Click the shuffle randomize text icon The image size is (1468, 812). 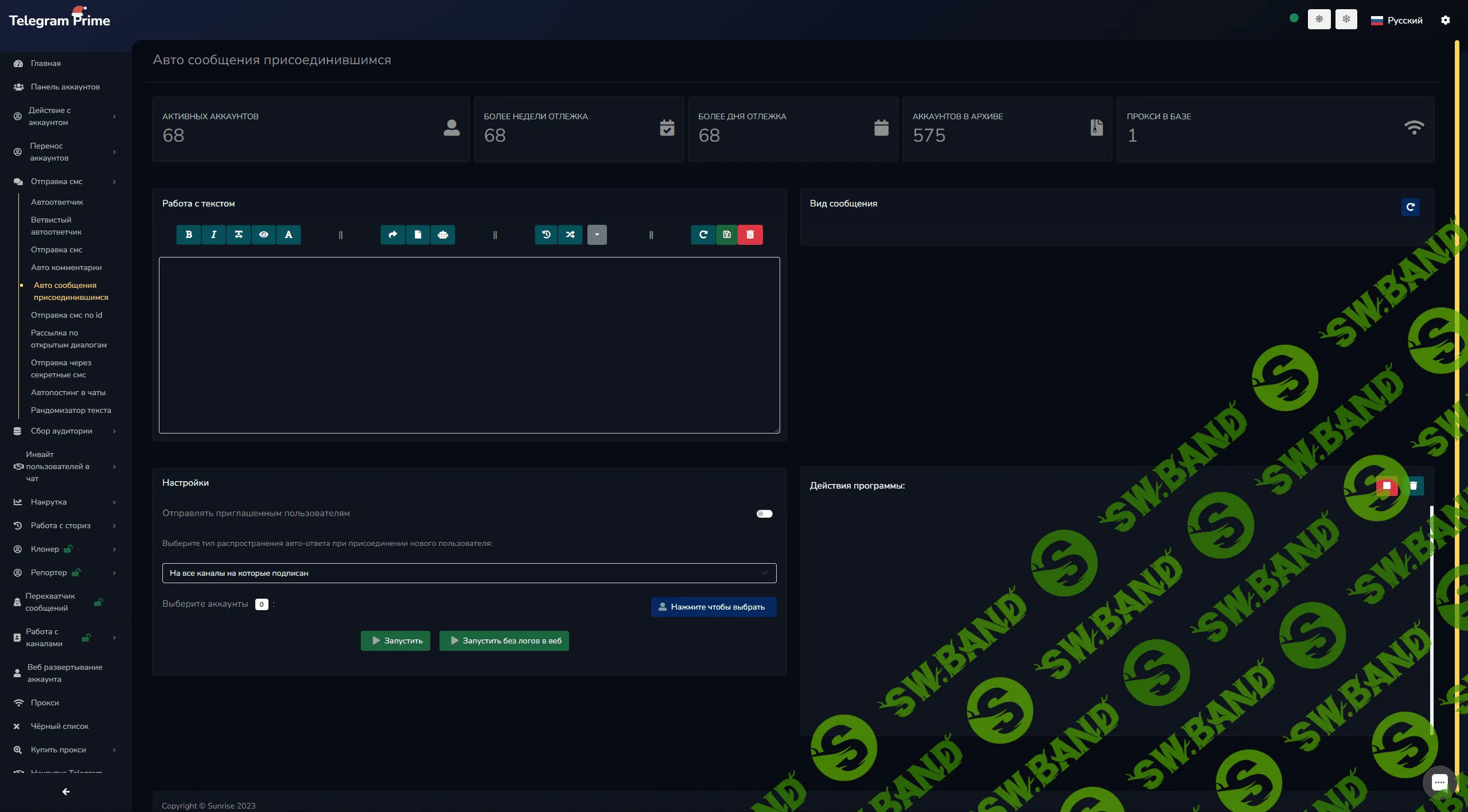570,235
